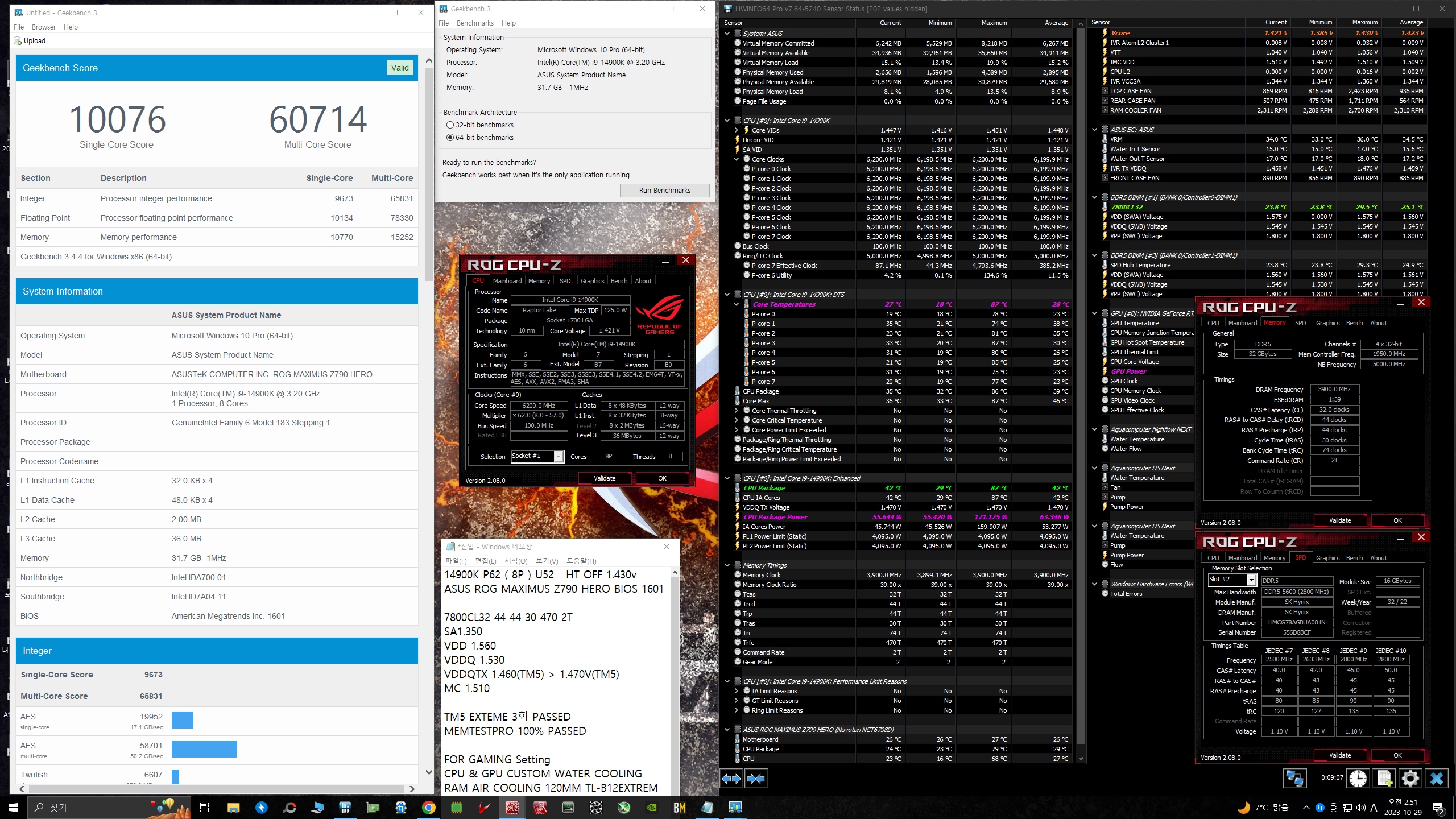Show hidden system tray icons chevron
Image resolution: width=1456 pixels, height=819 pixels.
coord(1306,808)
